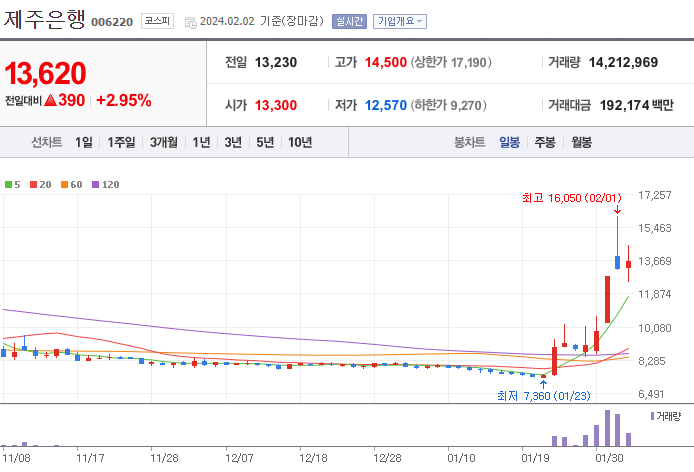The image size is (694, 472).
Task: Click the 저가 value 12,570
Action: click(386, 105)
